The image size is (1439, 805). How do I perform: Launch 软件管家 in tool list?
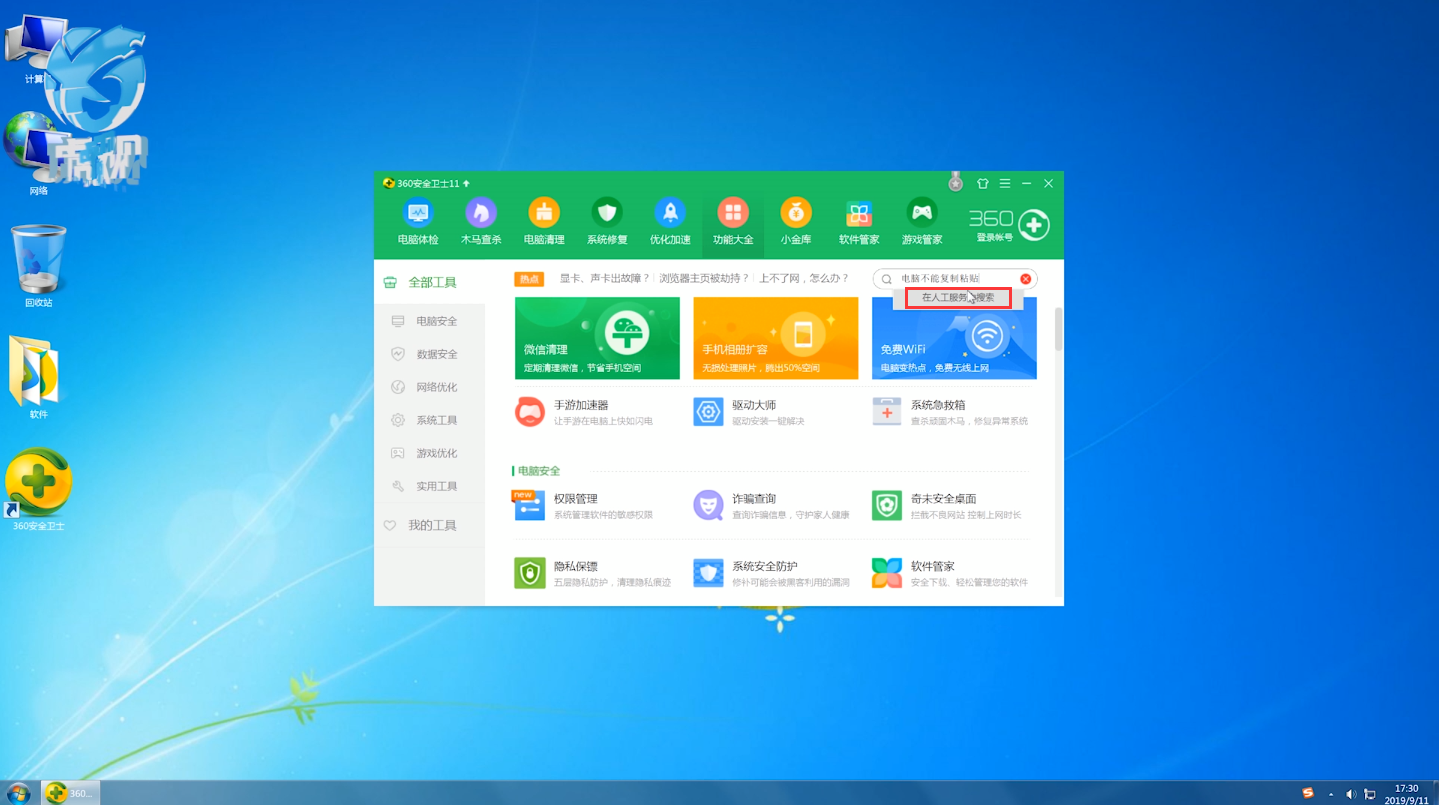[950, 573]
